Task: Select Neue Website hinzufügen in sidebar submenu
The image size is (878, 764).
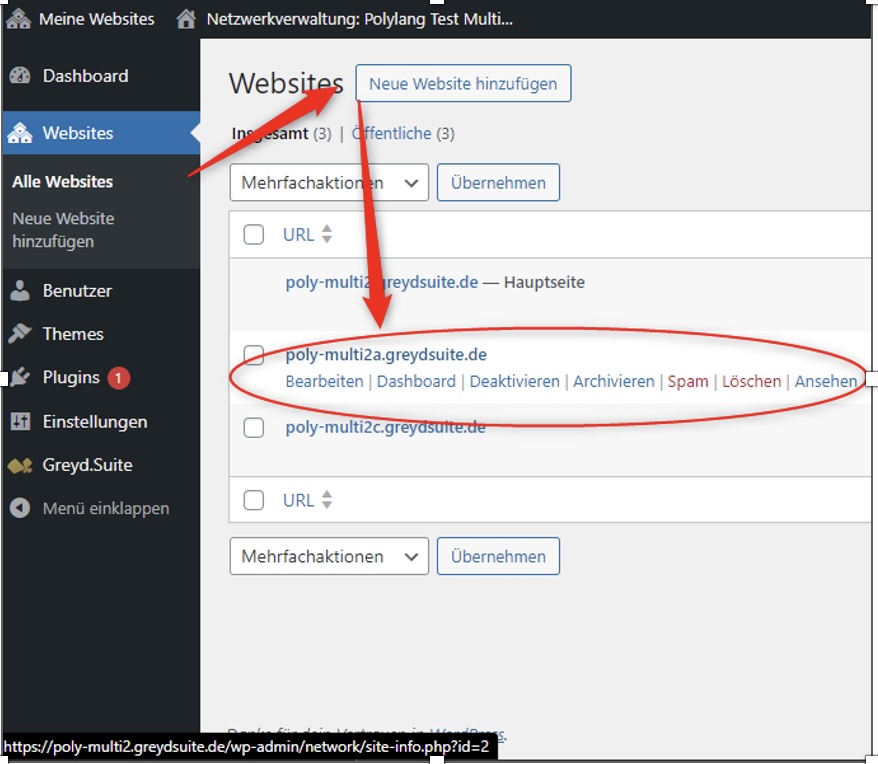Action: [x=63, y=230]
